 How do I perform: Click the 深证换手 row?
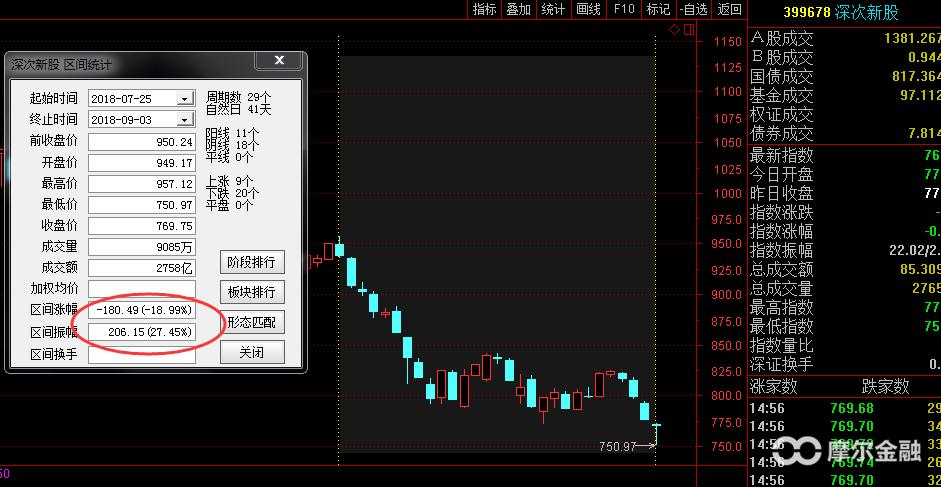pos(845,364)
